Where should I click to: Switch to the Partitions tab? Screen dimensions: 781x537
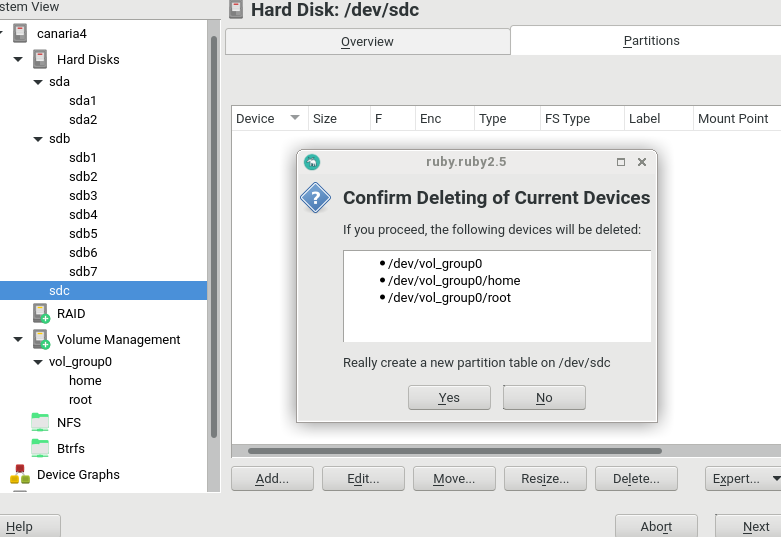coord(651,41)
